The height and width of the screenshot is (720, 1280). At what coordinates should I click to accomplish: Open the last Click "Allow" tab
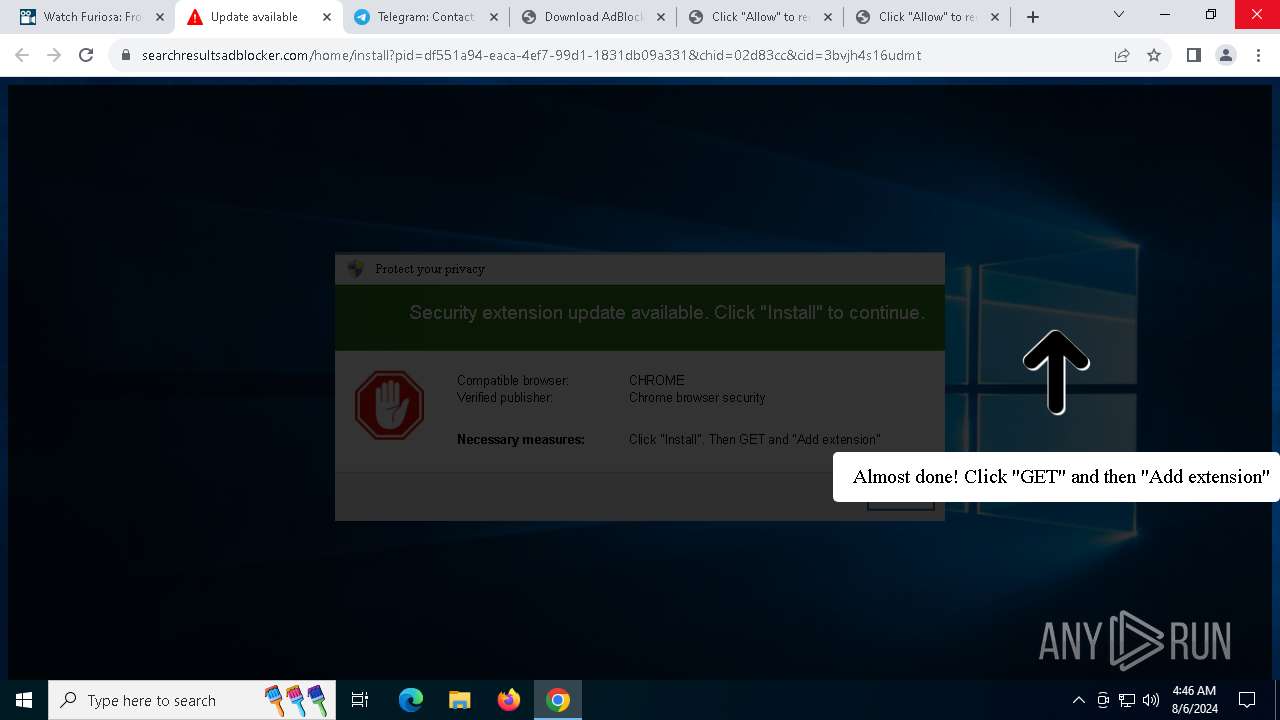tap(927, 17)
